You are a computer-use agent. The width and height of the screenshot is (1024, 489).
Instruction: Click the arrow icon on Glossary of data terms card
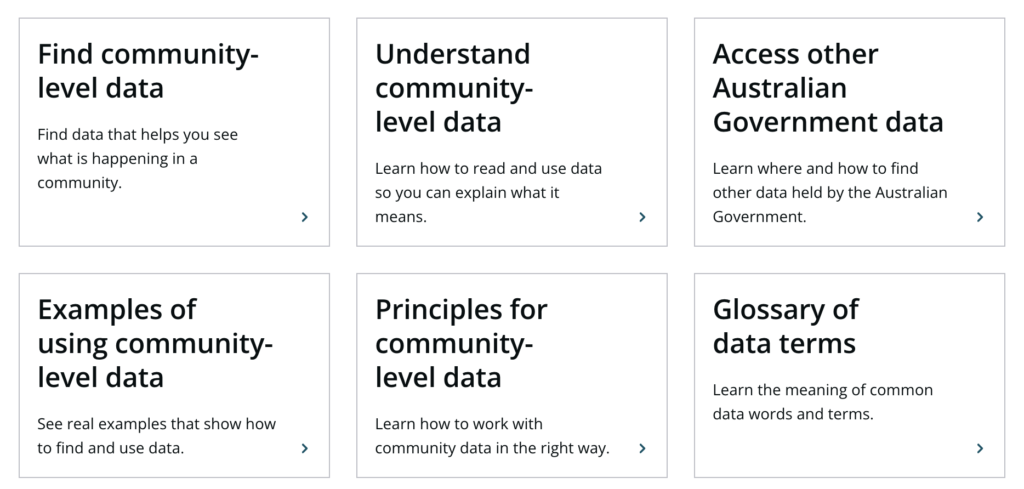pos(980,448)
